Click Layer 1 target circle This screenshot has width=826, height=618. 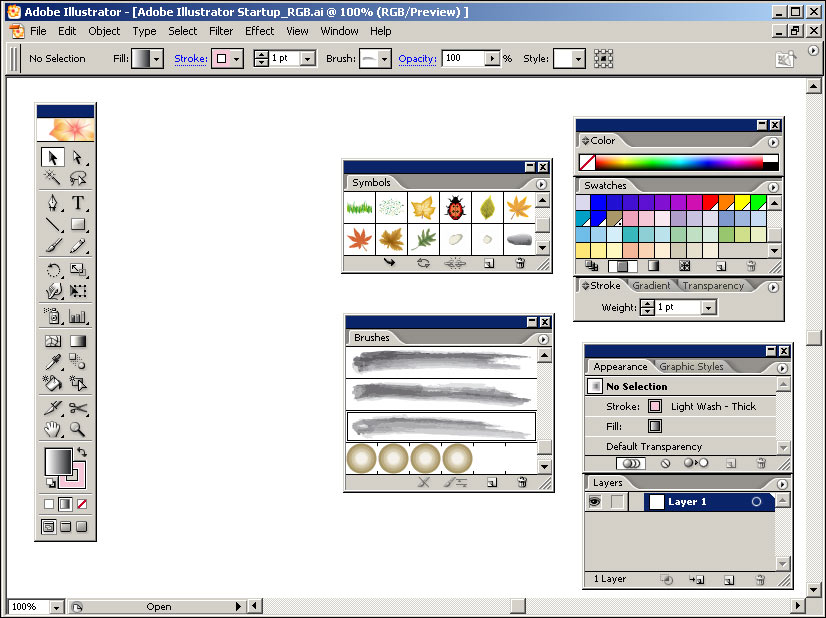tap(756, 502)
